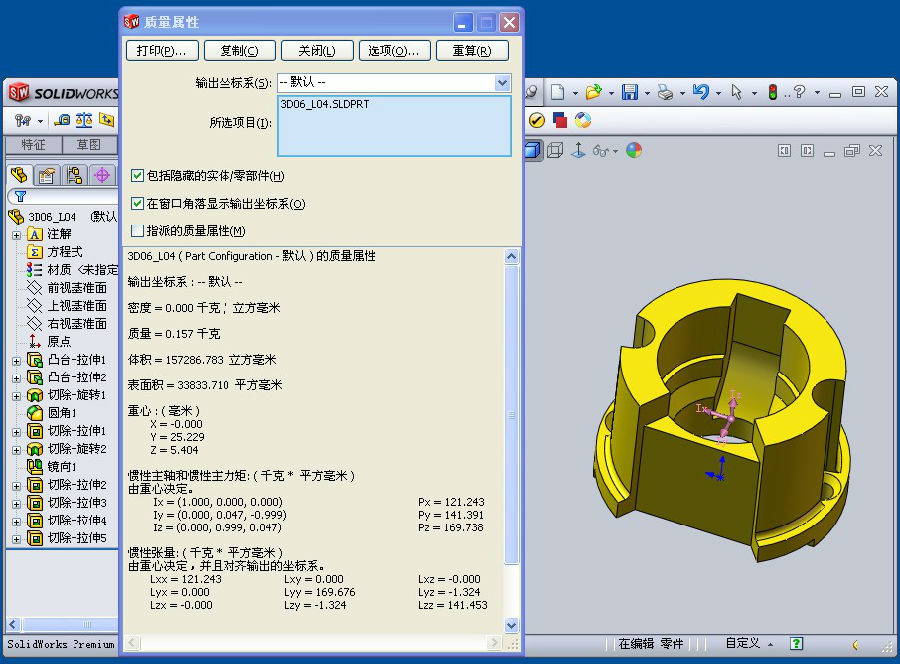Uncheck 包括隐藏的实体/零部件 checkbox
This screenshot has height=664, width=900.
138,176
